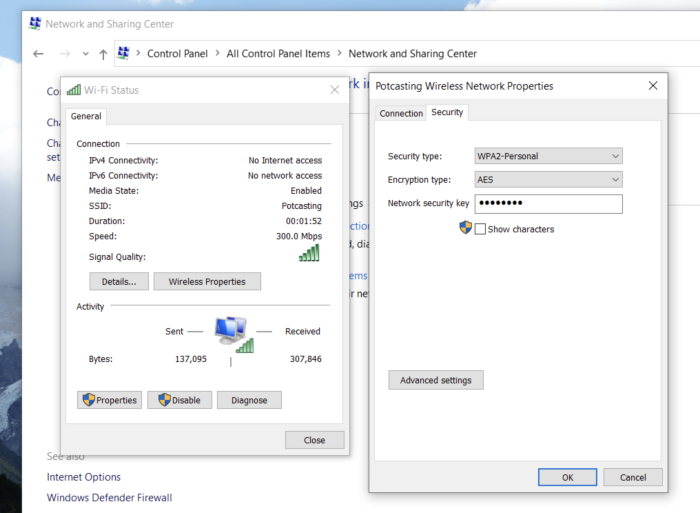Screen dimensions: 700x513
Task: Open Advanced settings in Security tab
Action: (436, 380)
